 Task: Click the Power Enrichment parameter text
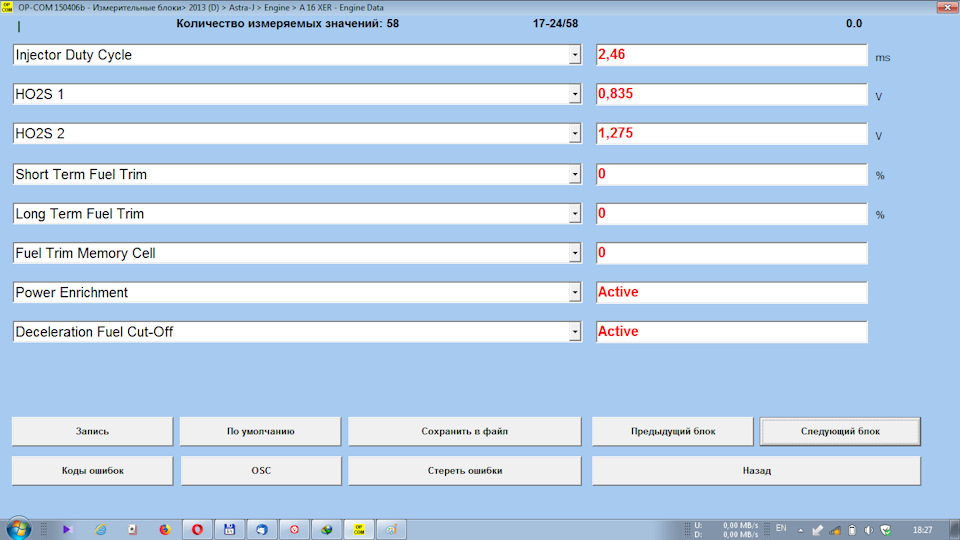pos(72,293)
